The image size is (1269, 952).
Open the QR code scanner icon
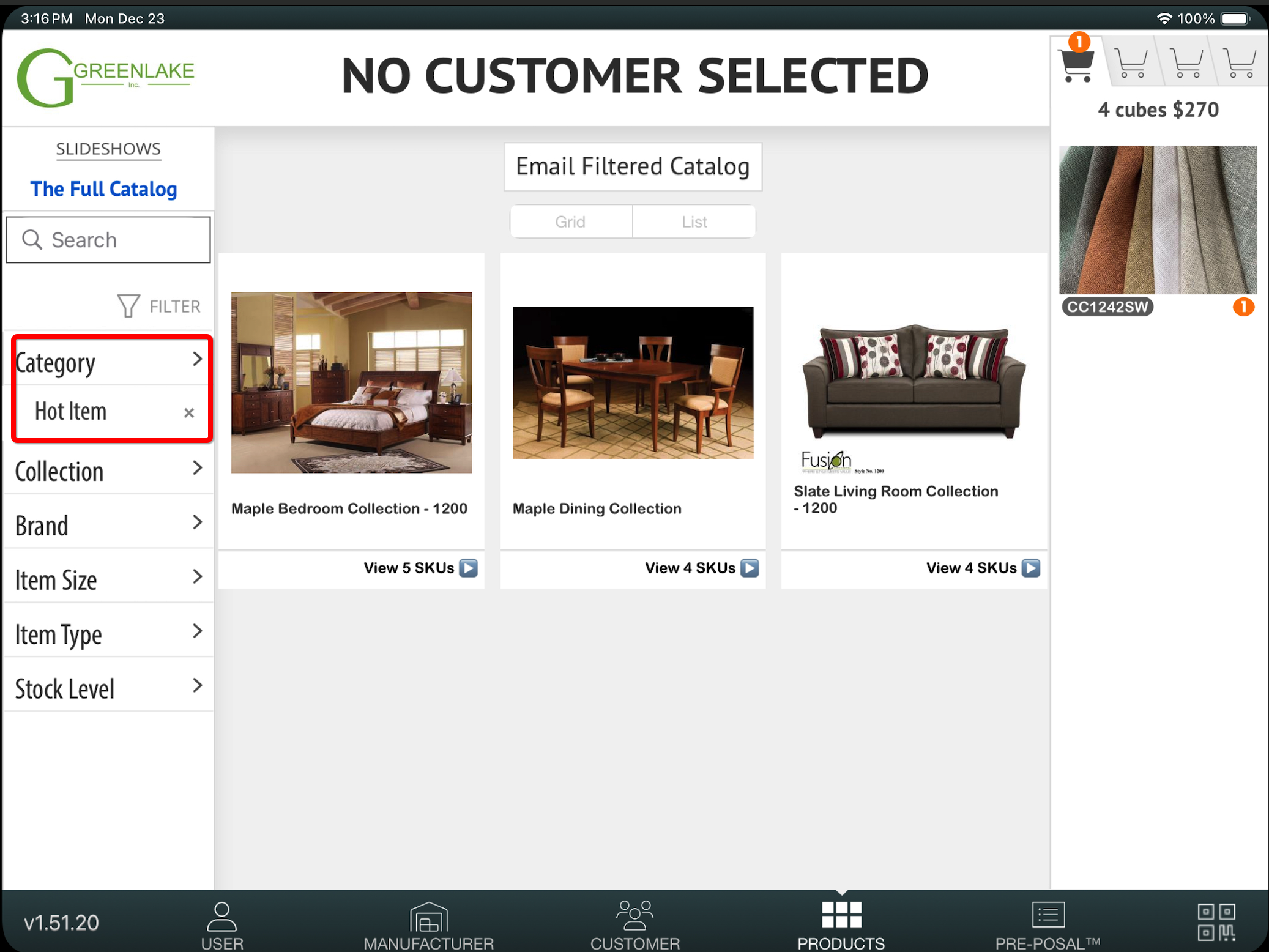(1216, 921)
